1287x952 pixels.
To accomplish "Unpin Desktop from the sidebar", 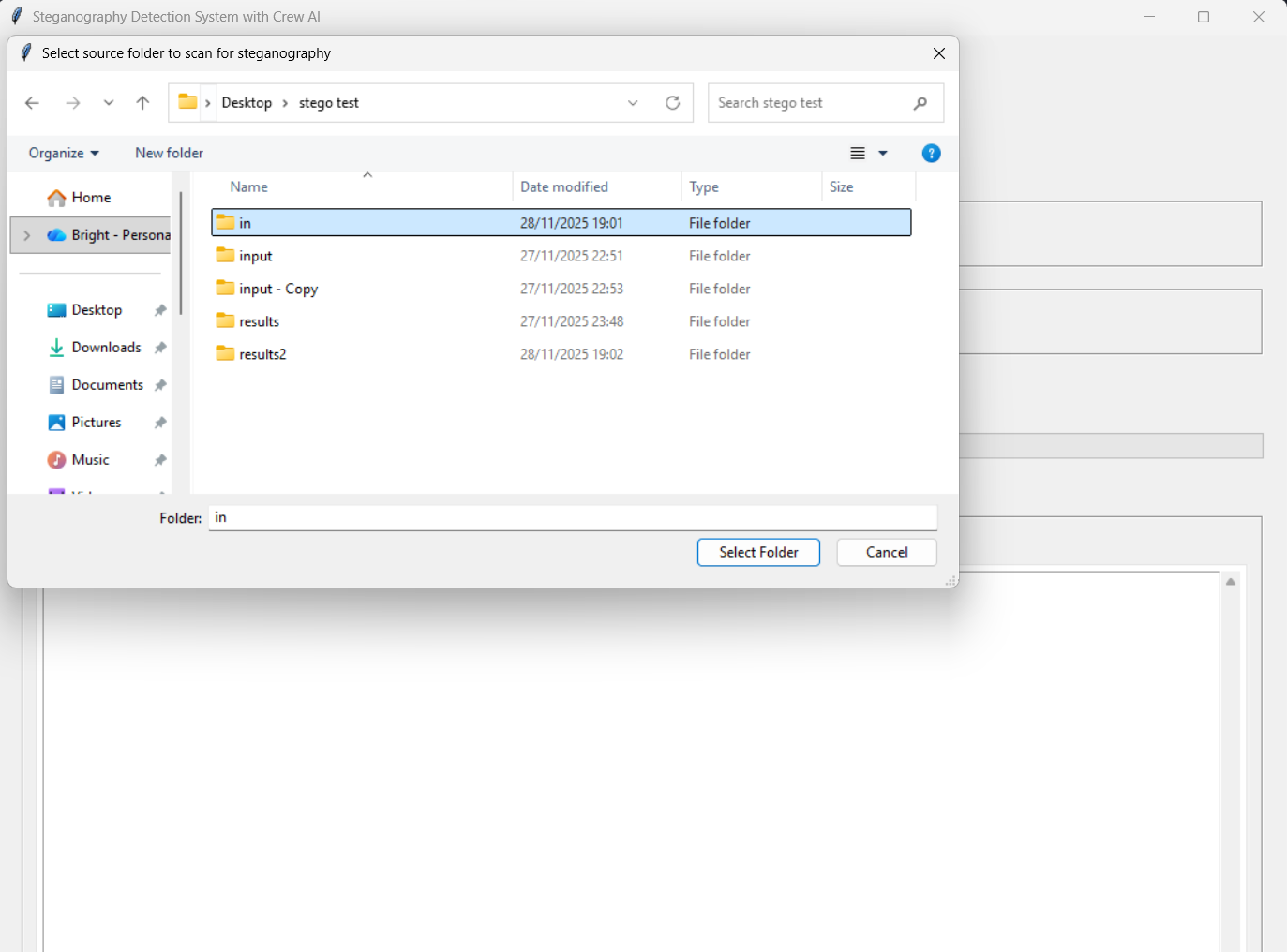I will [159, 309].
